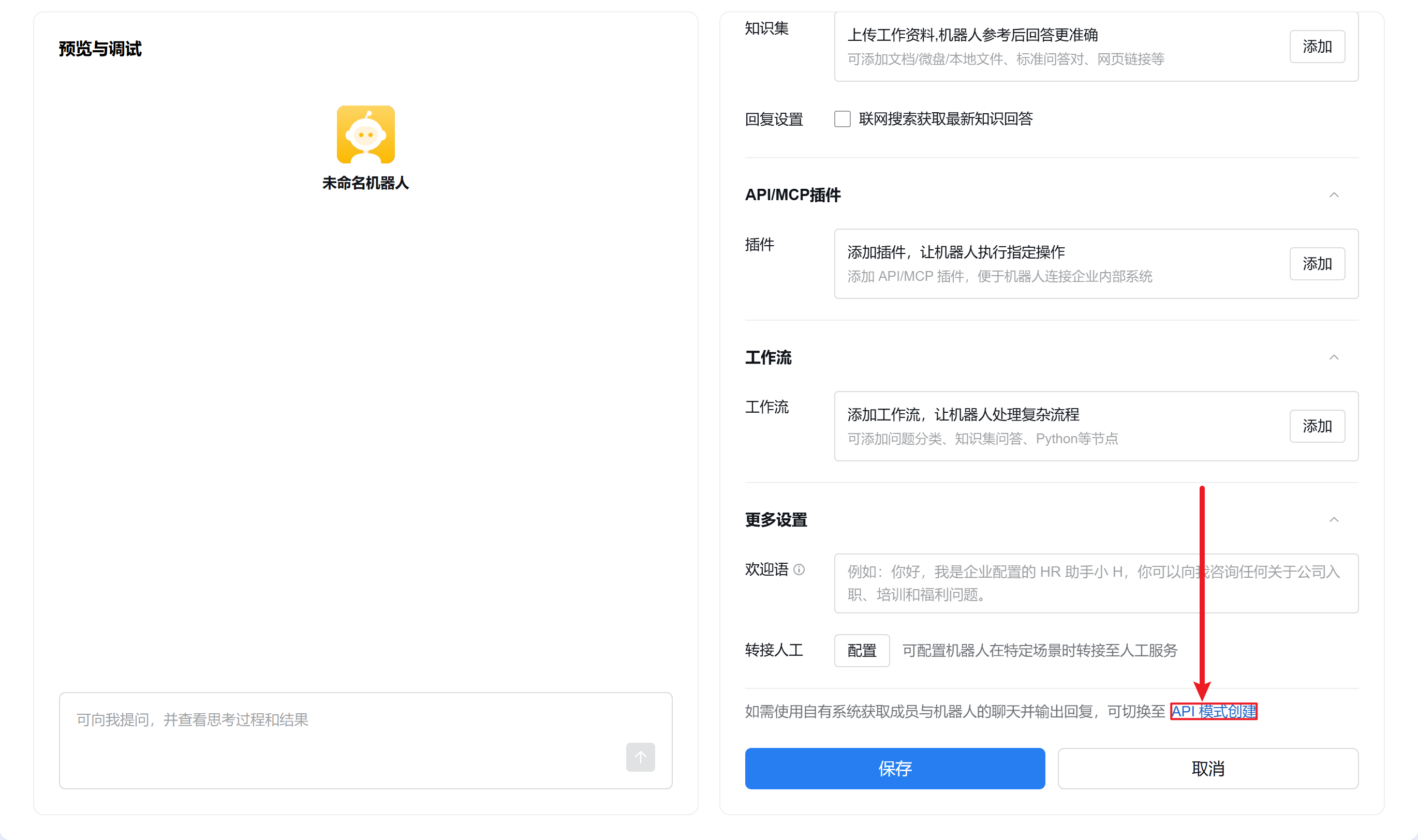Collapse the 更多设置 section
The width and height of the screenshot is (1418, 840).
(x=1334, y=520)
